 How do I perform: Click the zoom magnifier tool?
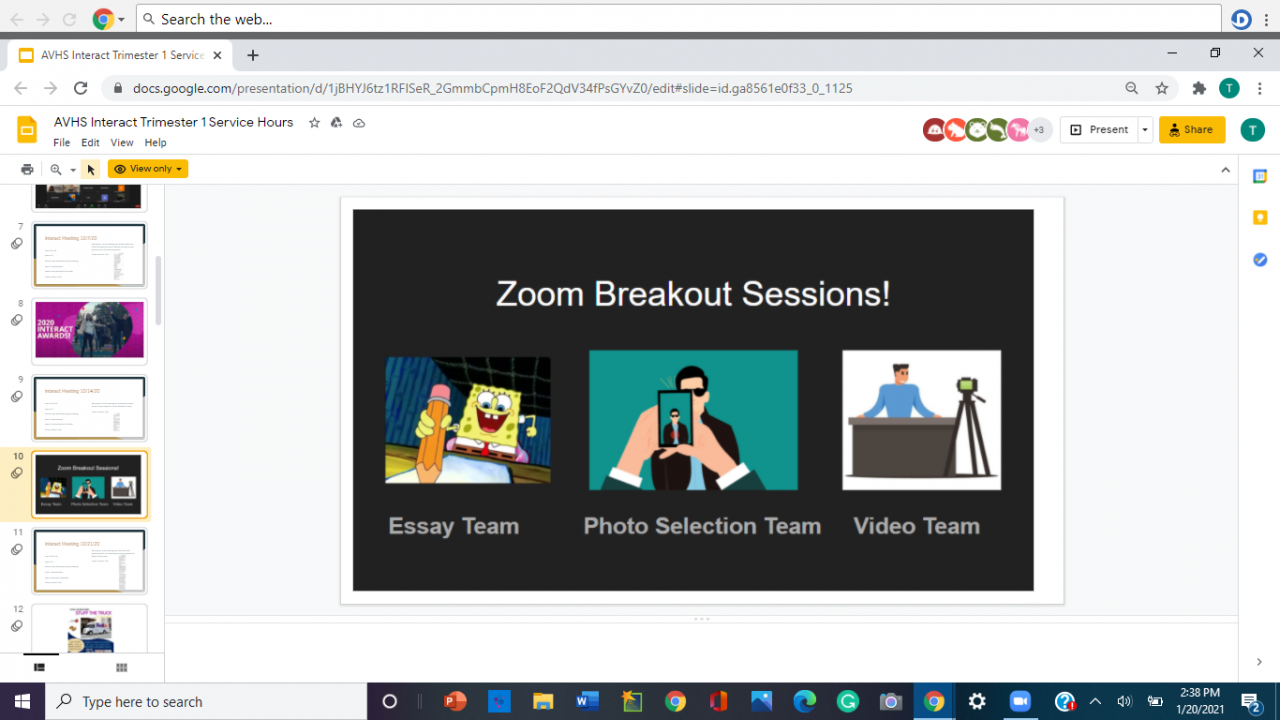tap(56, 169)
